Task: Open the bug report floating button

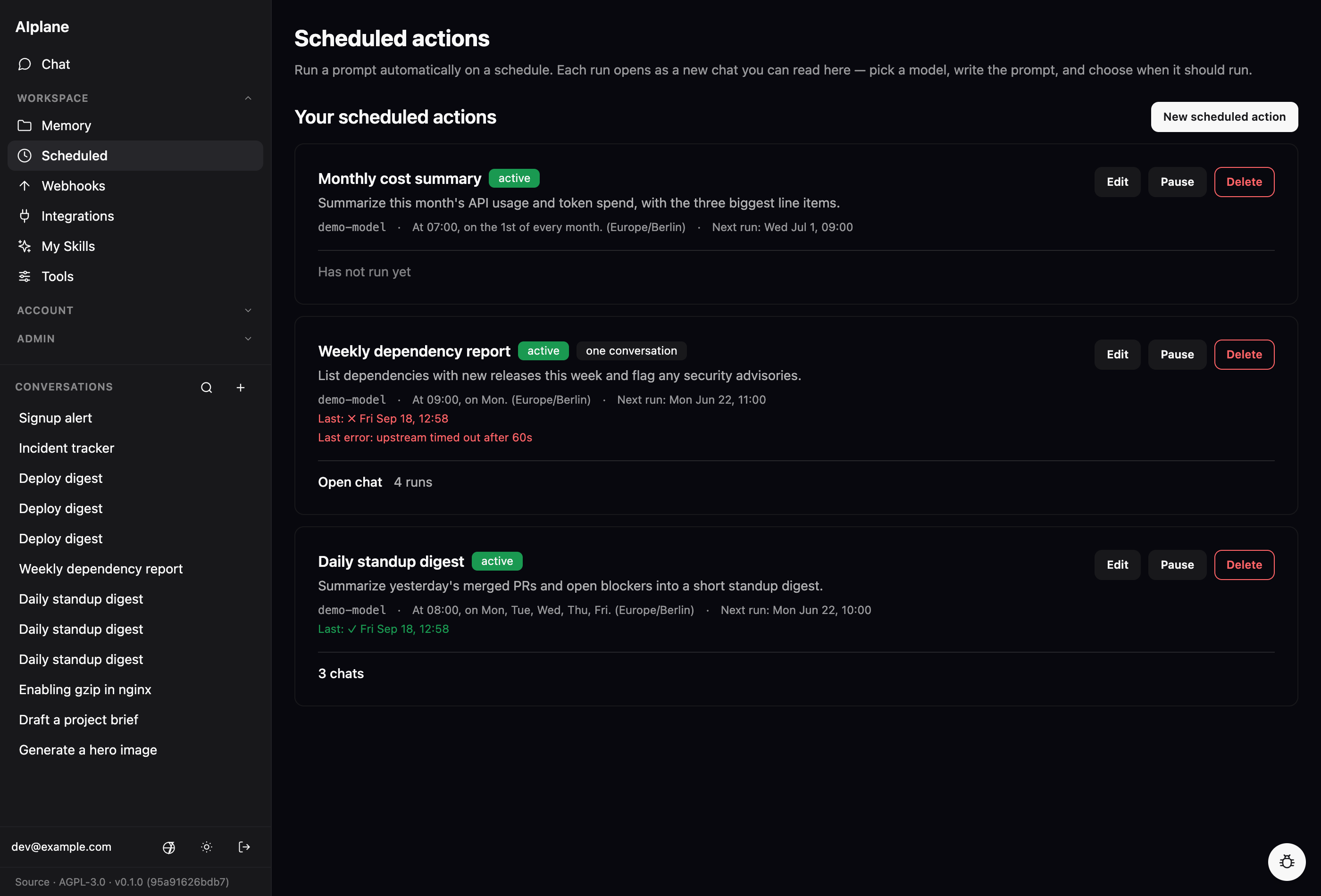Action: pyautogui.click(x=1287, y=862)
